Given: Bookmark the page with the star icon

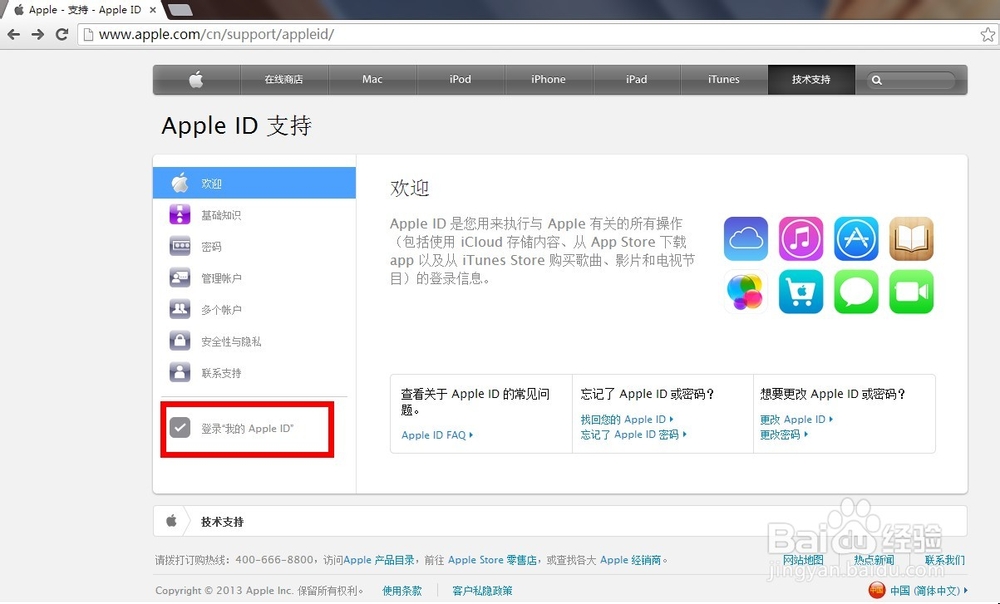Looking at the screenshot, I should (988, 34).
